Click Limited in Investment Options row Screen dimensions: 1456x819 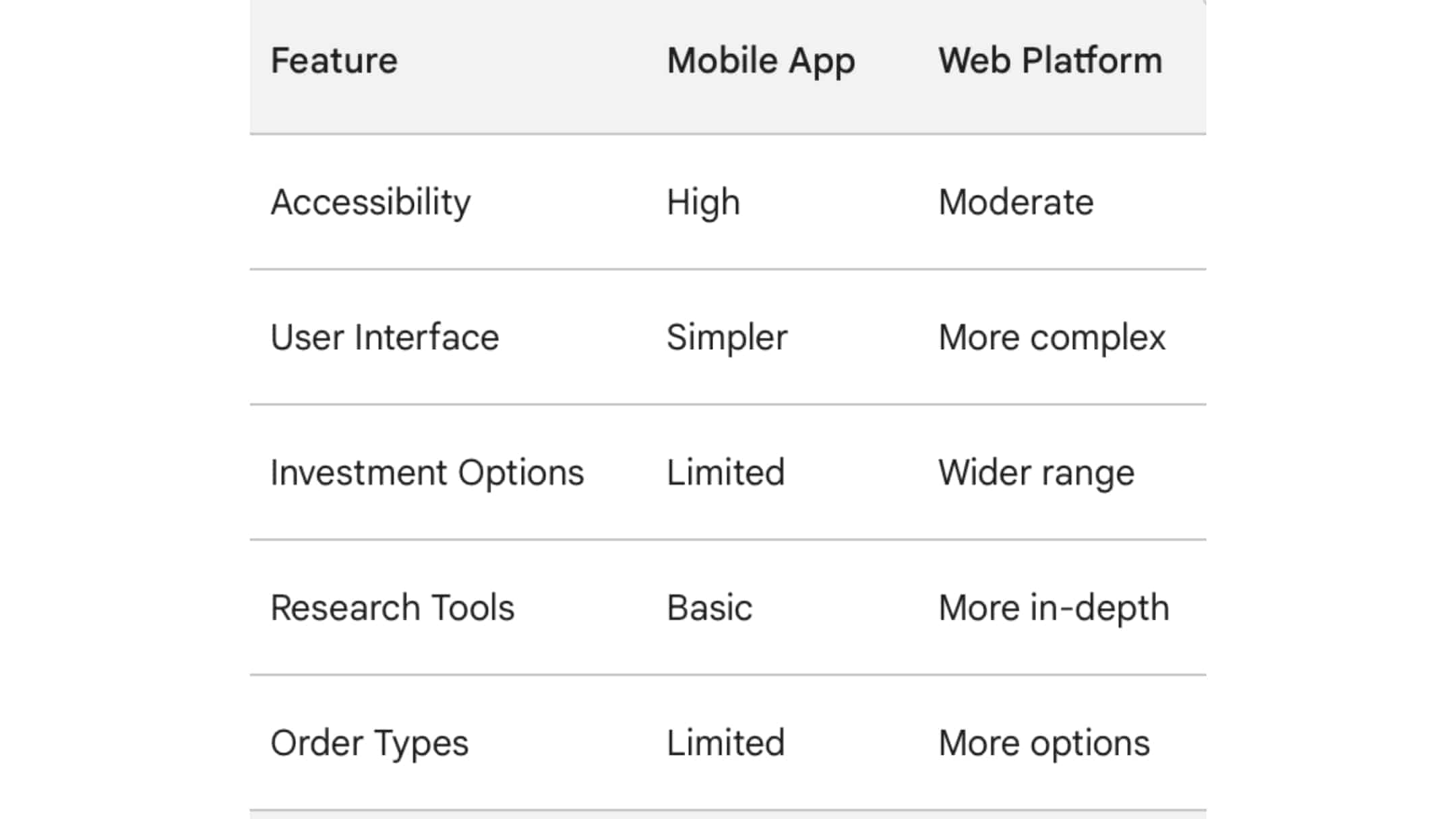tap(725, 473)
